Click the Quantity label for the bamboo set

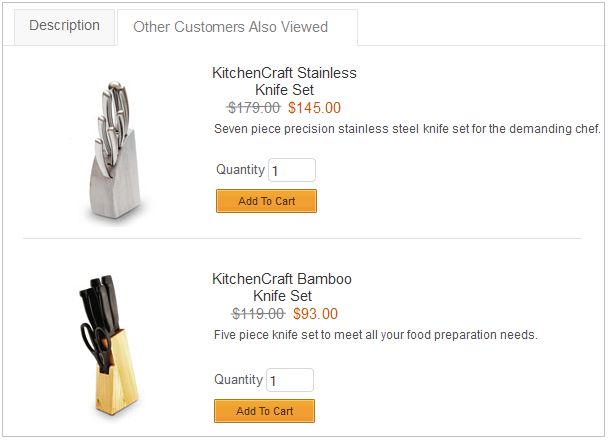238,380
